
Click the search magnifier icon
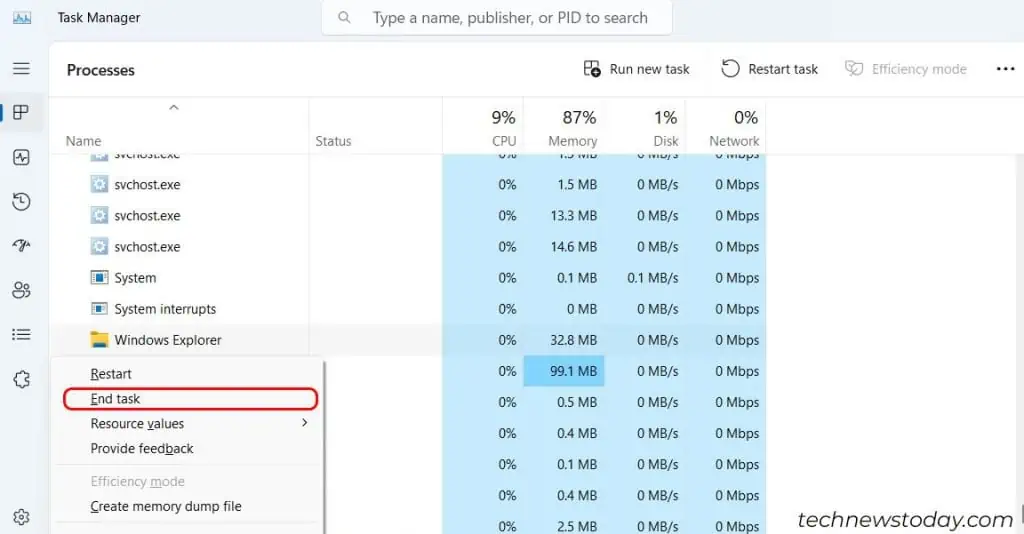coord(344,18)
